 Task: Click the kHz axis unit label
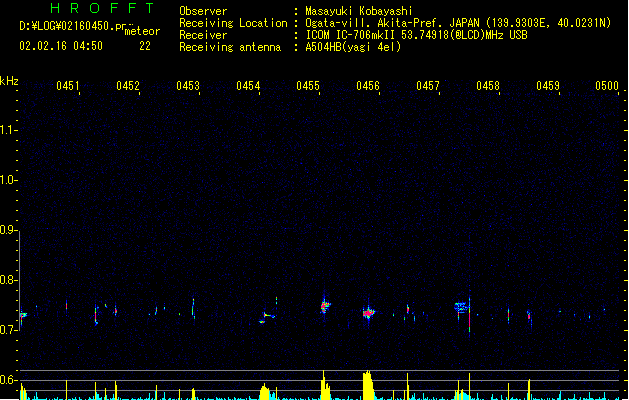pos(9,81)
